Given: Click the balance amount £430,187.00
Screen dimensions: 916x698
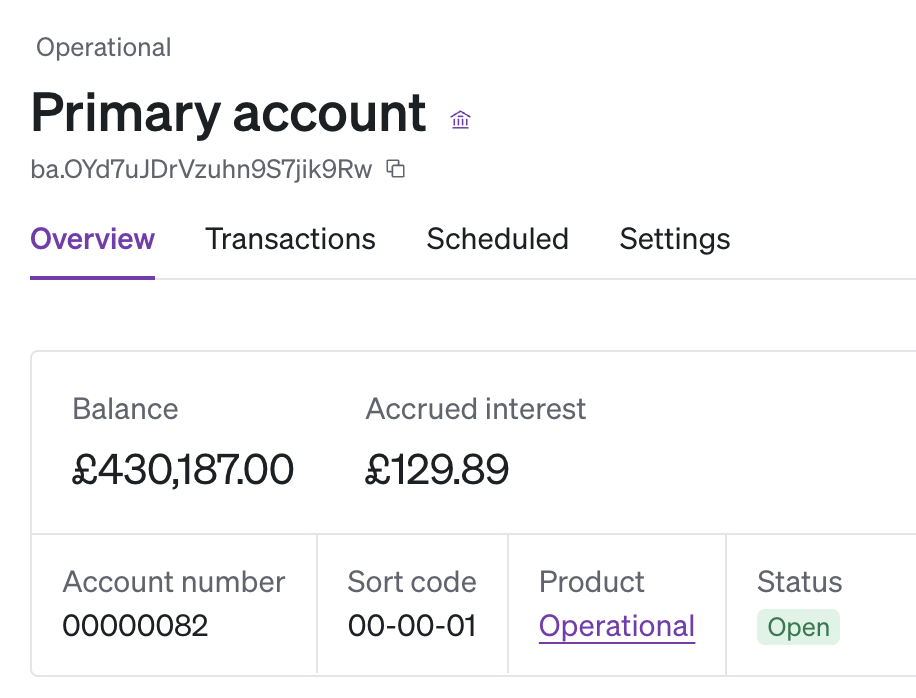Looking at the screenshot, I should click(183, 469).
